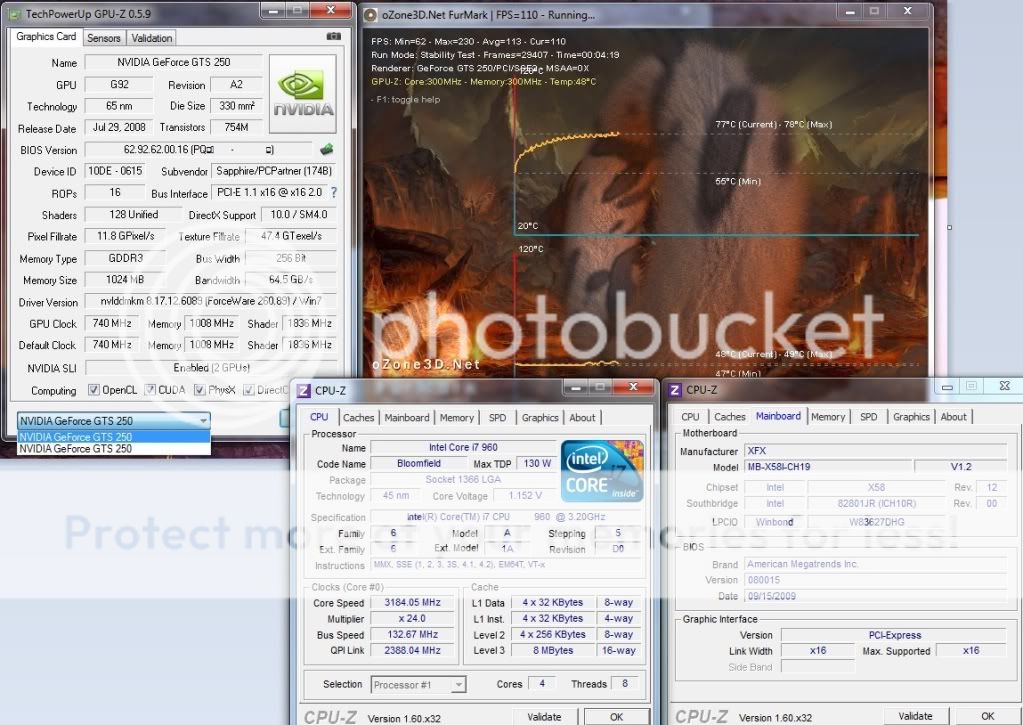
Task: Close the CPU-Z processor window
Action: (633, 388)
